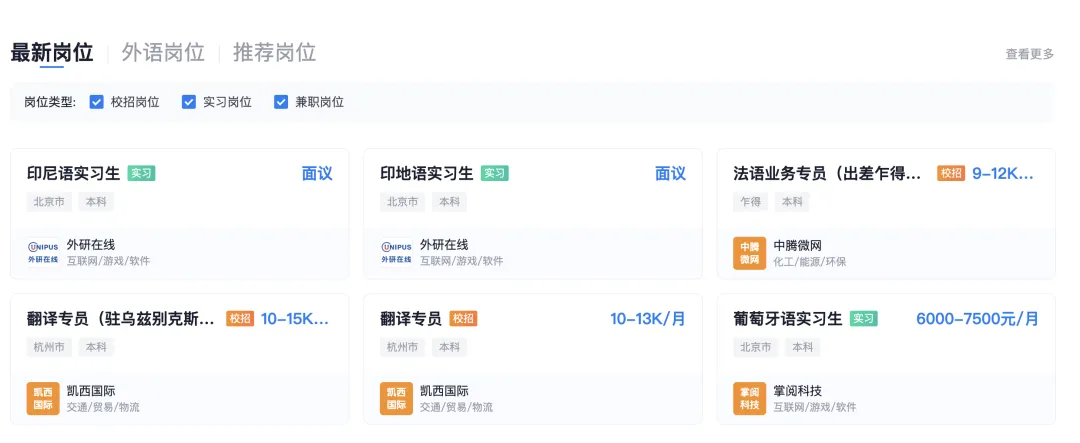Image resolution: width=1080 pixels, height=443 pixels.
Task: Open the 葡萄牙语实习生 job title
Action: click(788, 318)
